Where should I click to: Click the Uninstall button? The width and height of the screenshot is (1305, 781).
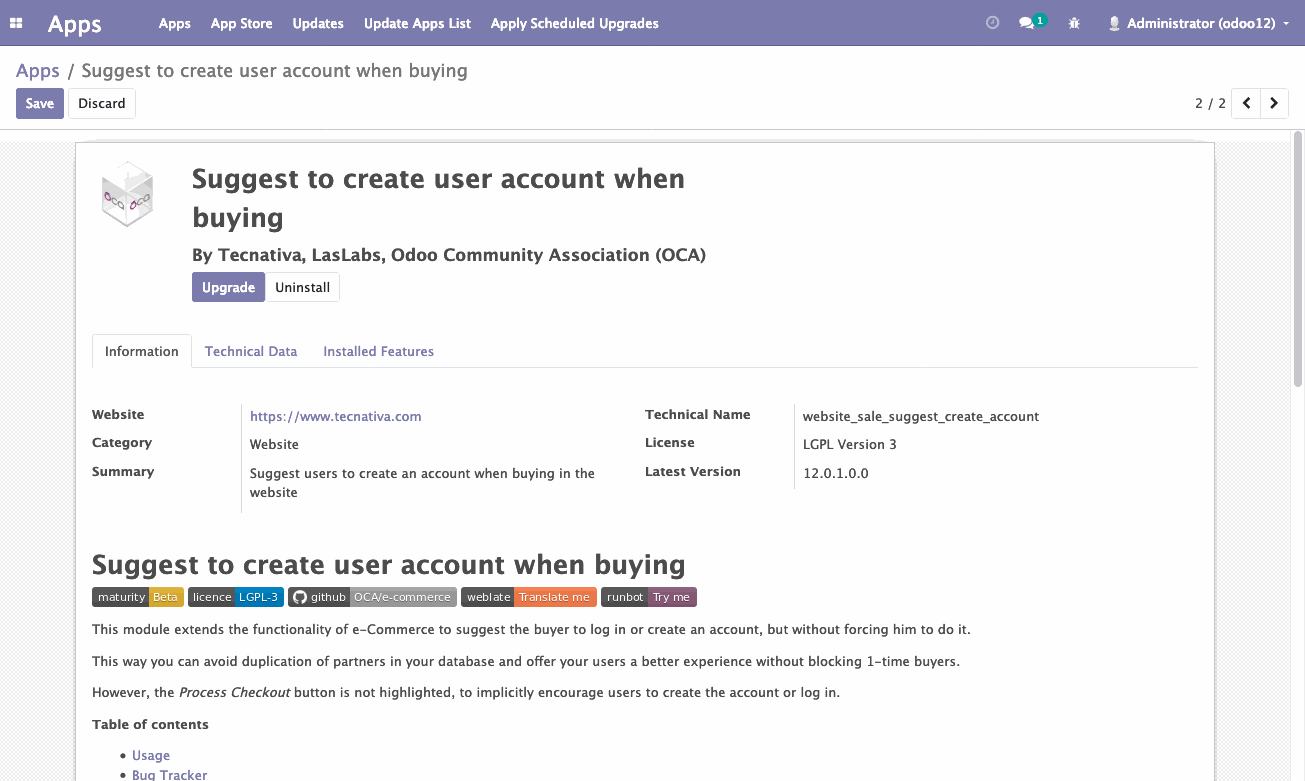pyautogui.click(x=303, y=287)
